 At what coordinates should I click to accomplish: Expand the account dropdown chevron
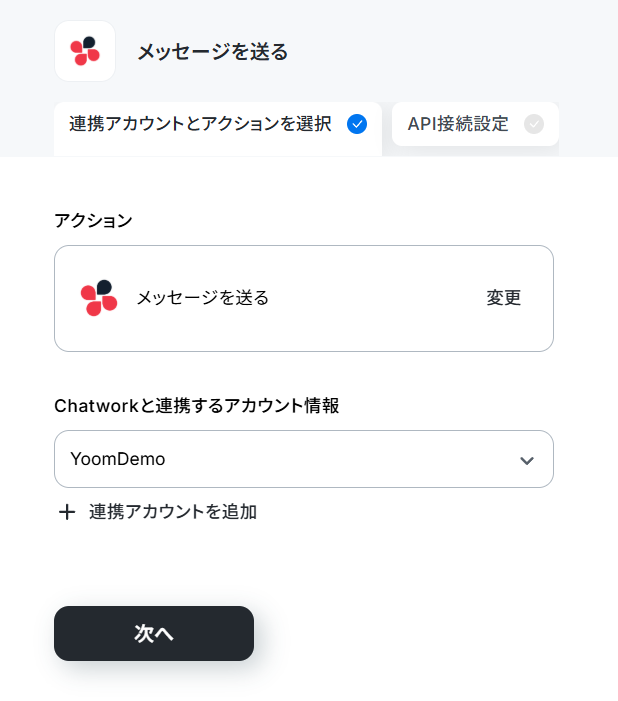(x=527, y=460)
